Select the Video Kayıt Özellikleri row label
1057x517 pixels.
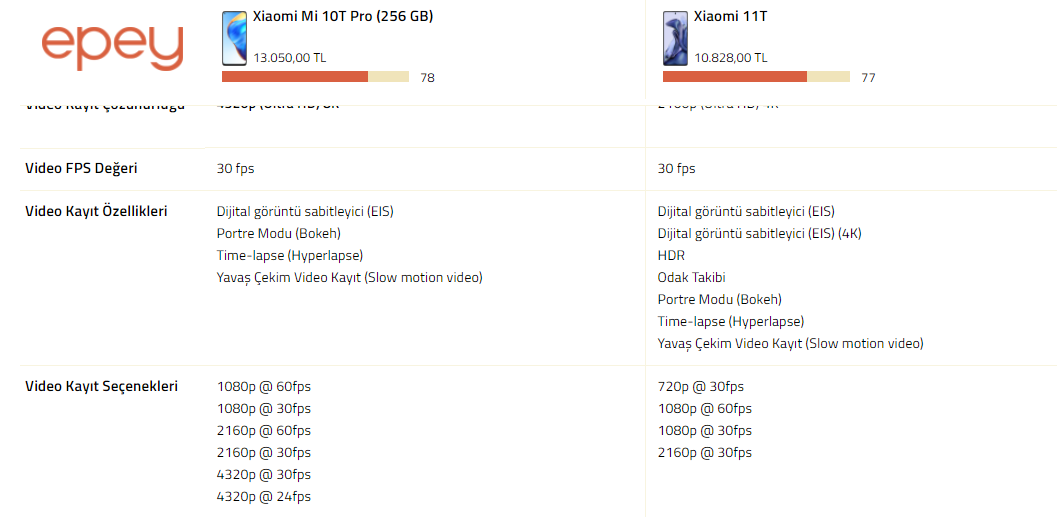(x=96, y=212)
